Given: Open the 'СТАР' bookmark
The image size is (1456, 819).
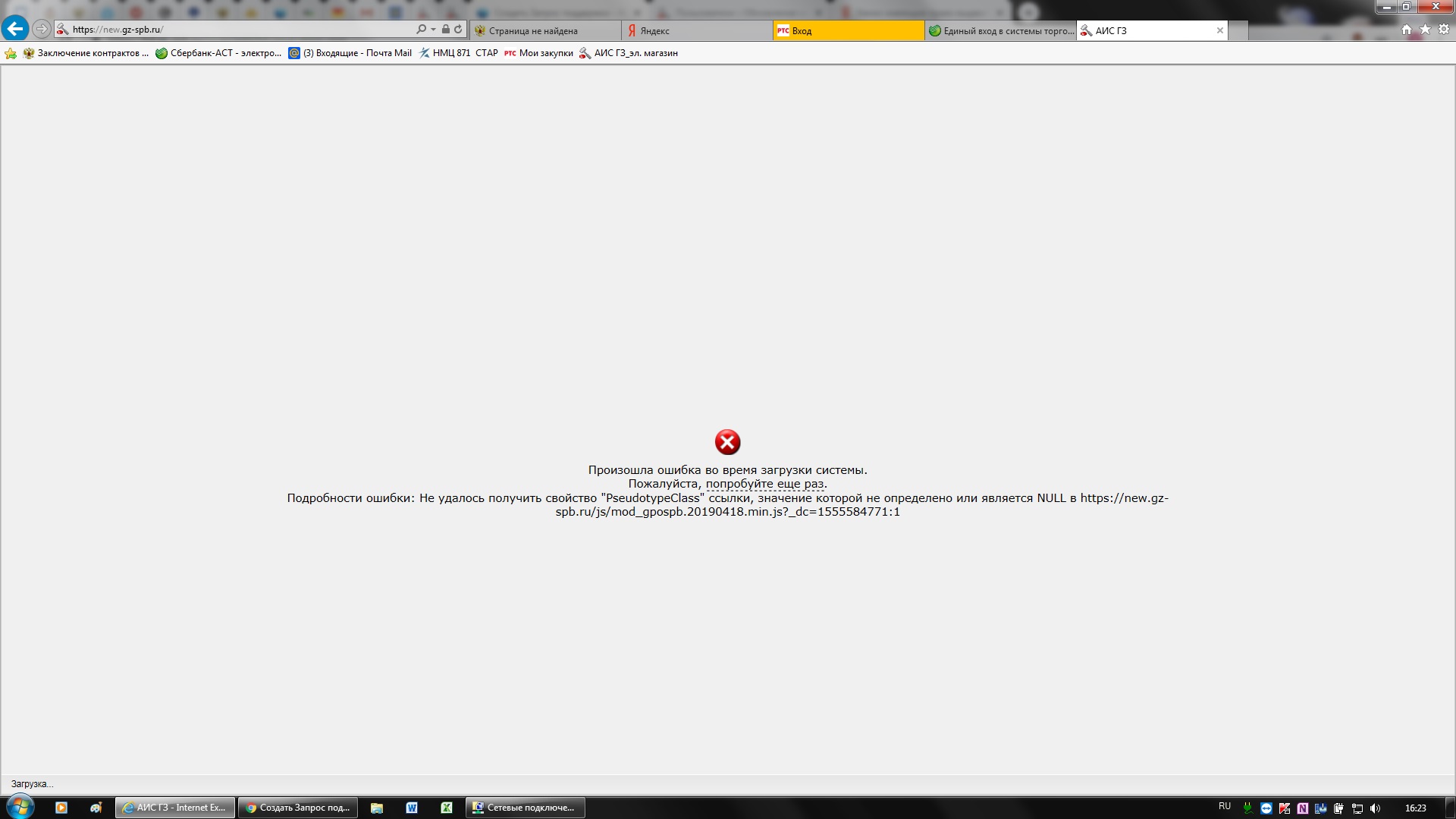Looking at the screenshot, I should click(x=487, y=53).
